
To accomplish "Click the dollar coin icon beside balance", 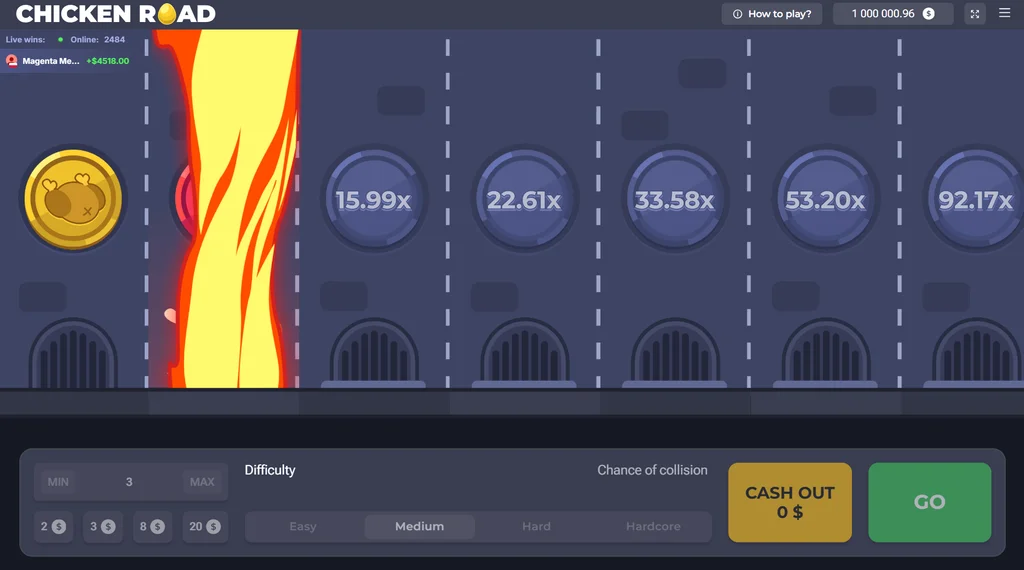I will click(x=929, y=14).
